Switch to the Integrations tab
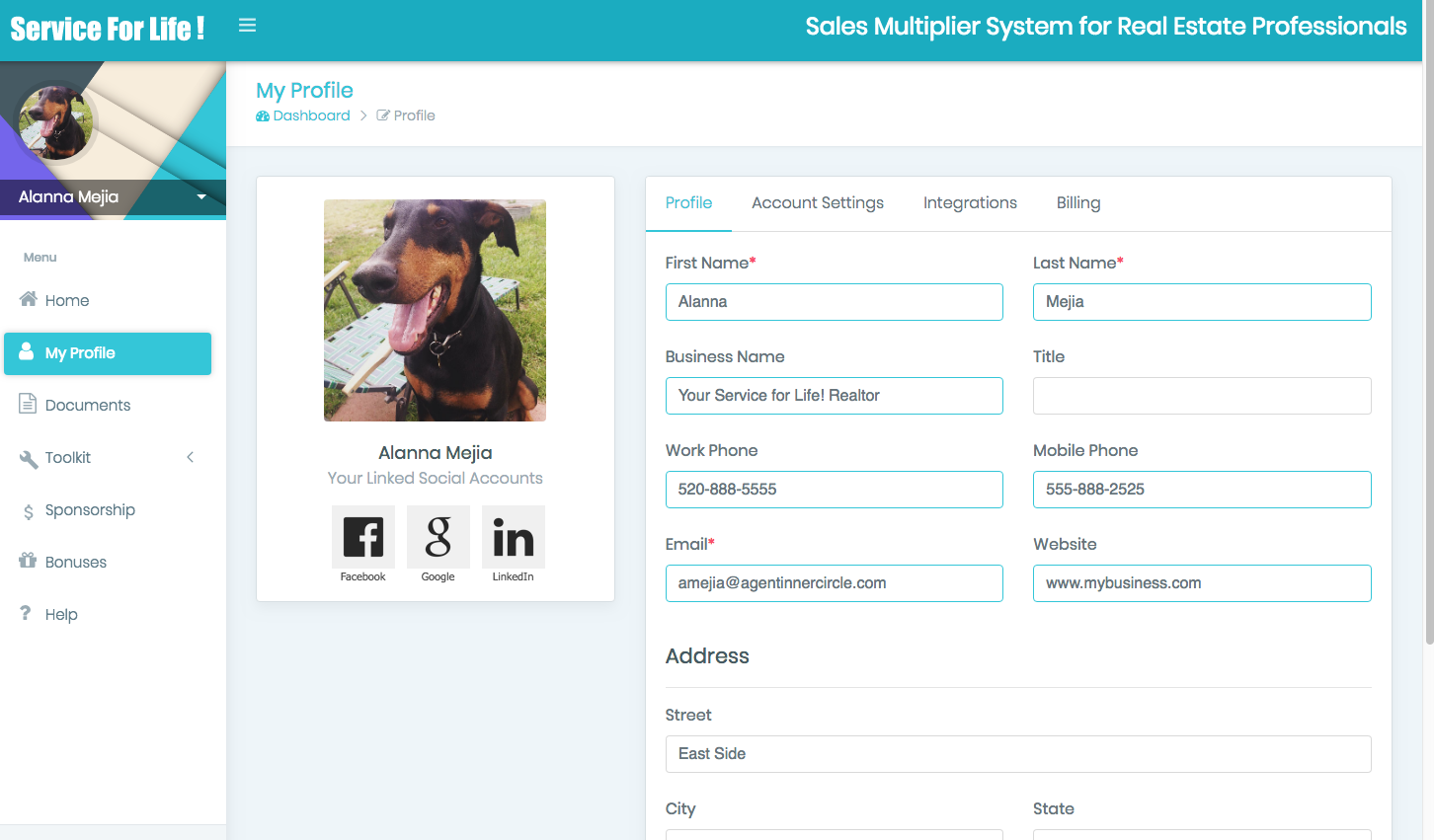Viewport: 1434px width, 840px height. (x=969, y=202)
